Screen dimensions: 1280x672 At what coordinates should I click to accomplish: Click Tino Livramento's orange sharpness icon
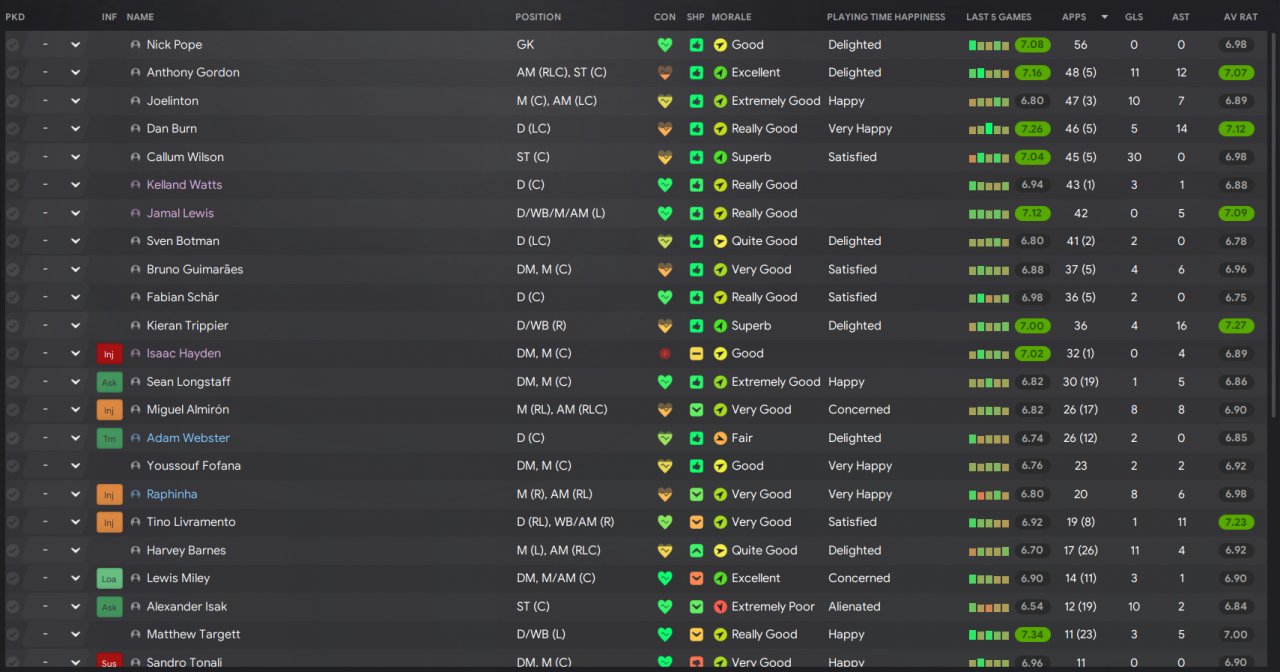pos(696,522)
